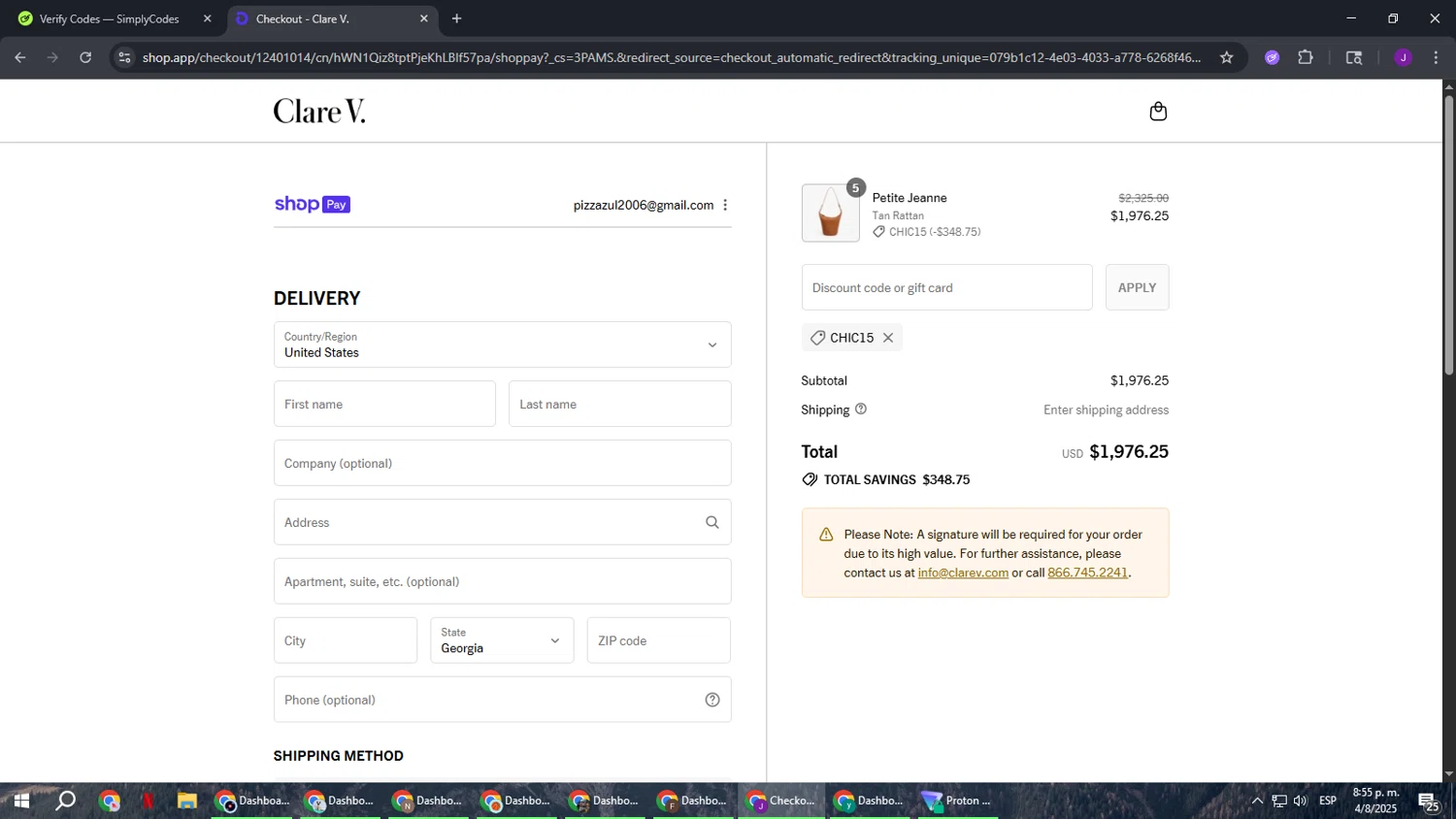
Task: Click the 866.745.2241 phone link
Action: (1087, 573)
